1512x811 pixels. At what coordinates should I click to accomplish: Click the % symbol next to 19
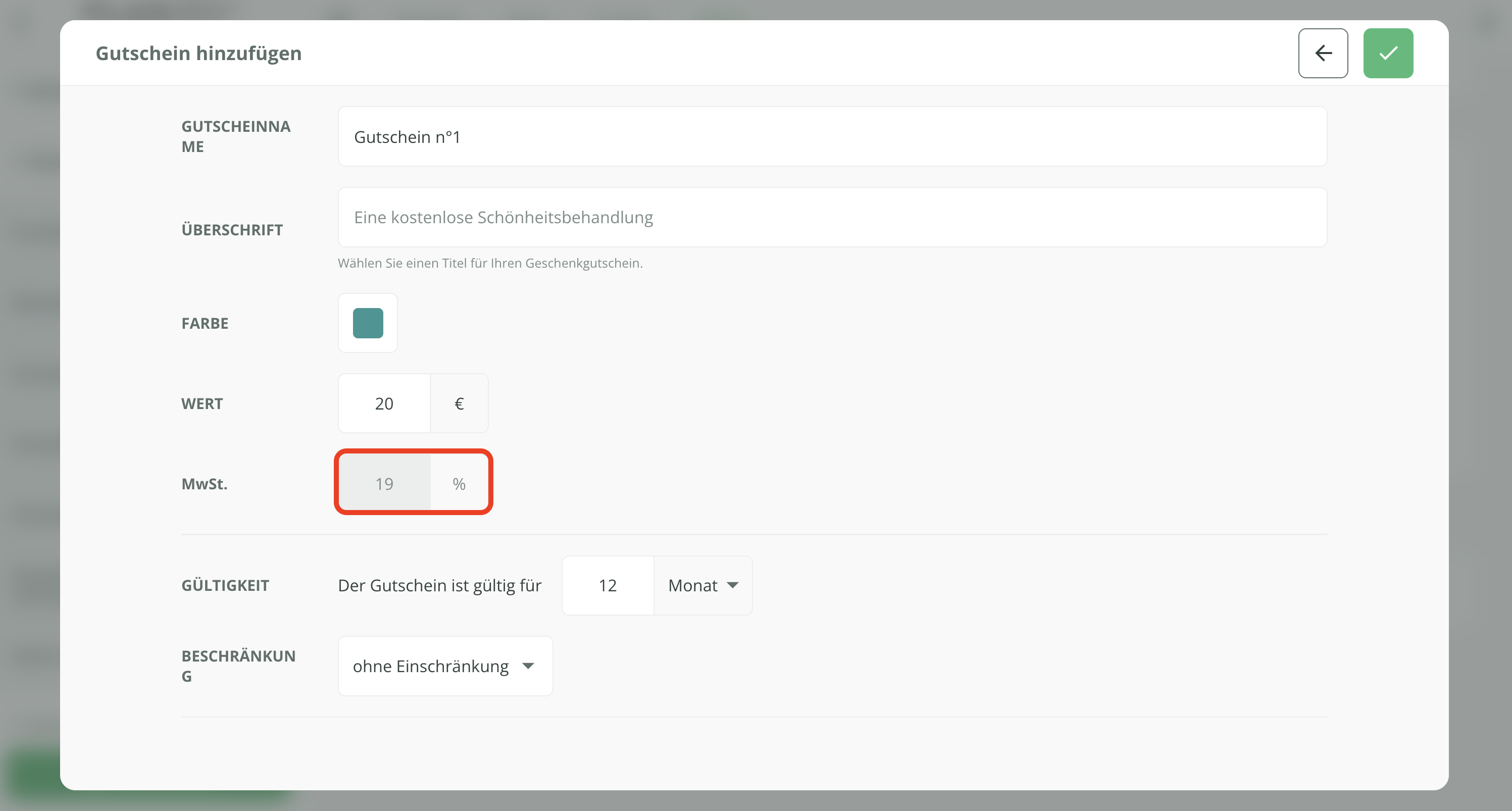coord(460,482)
